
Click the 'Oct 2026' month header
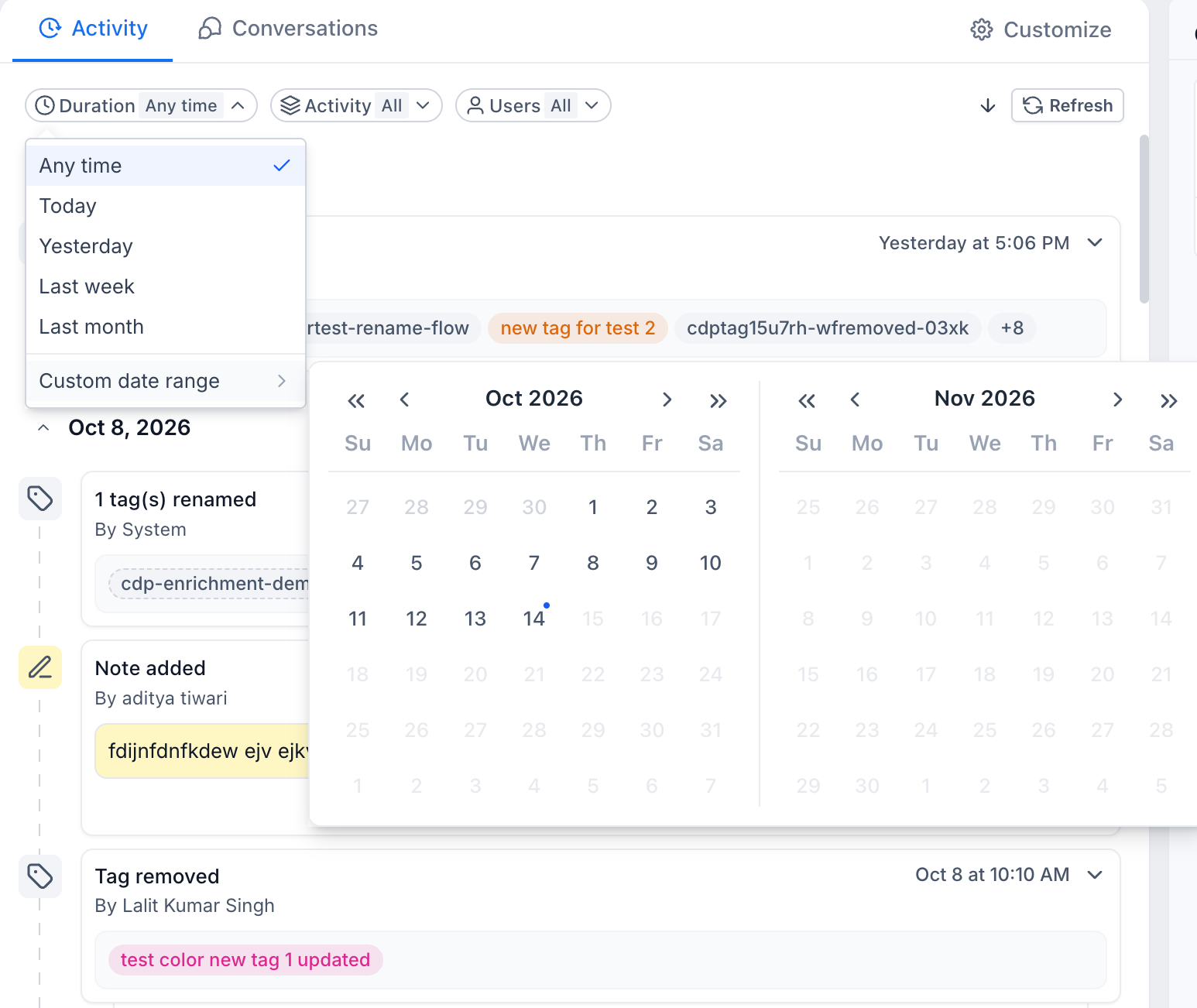tap(534, 399)
